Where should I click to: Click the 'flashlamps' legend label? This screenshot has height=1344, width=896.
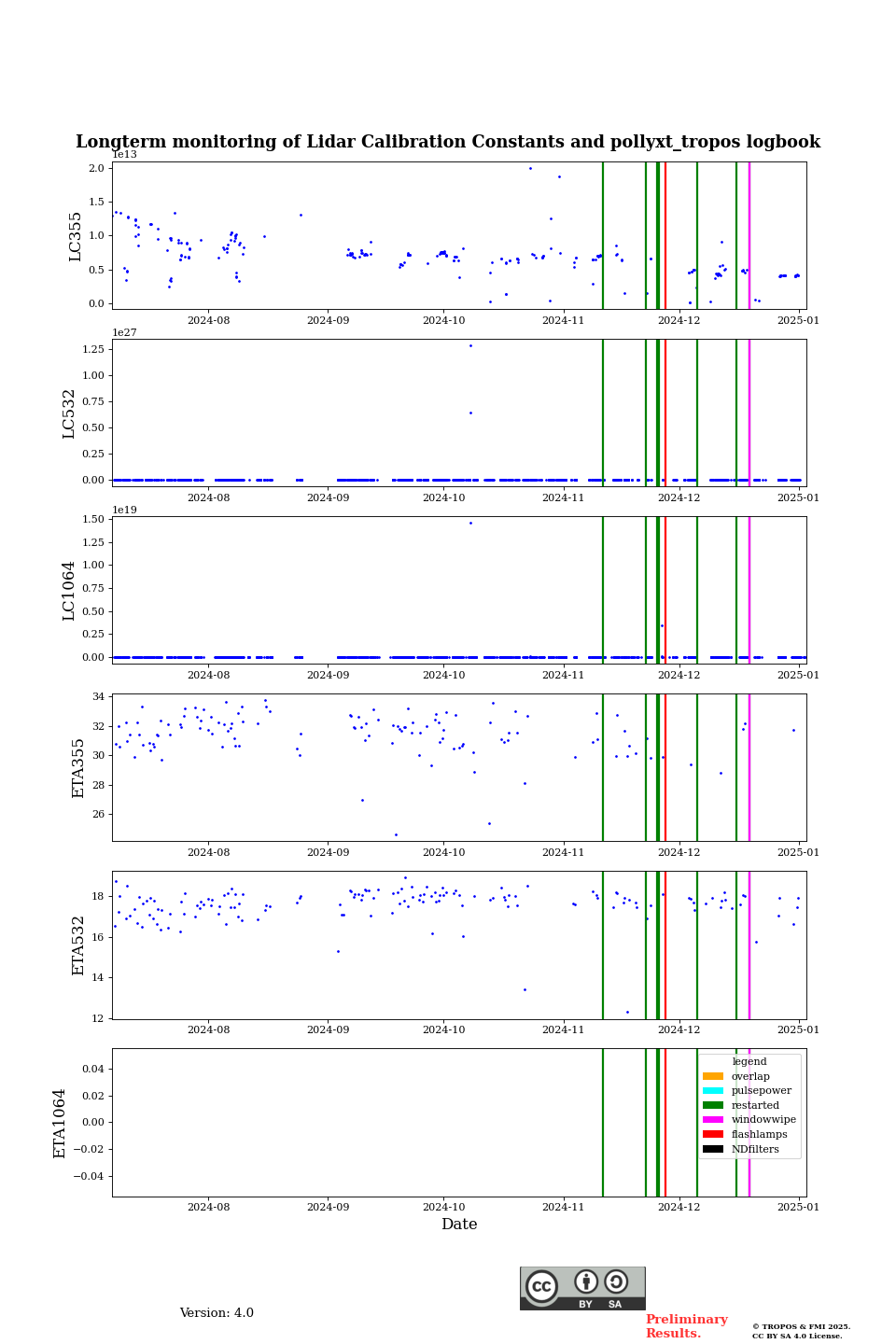click(760, 1134)
